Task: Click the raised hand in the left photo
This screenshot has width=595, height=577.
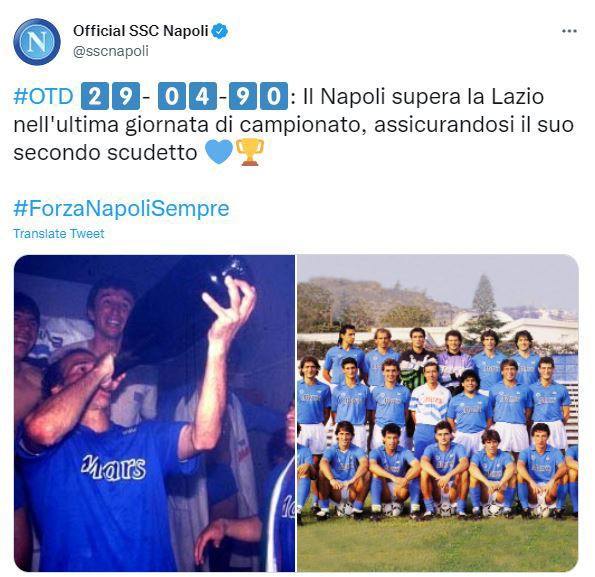Action: click(230, 307)
